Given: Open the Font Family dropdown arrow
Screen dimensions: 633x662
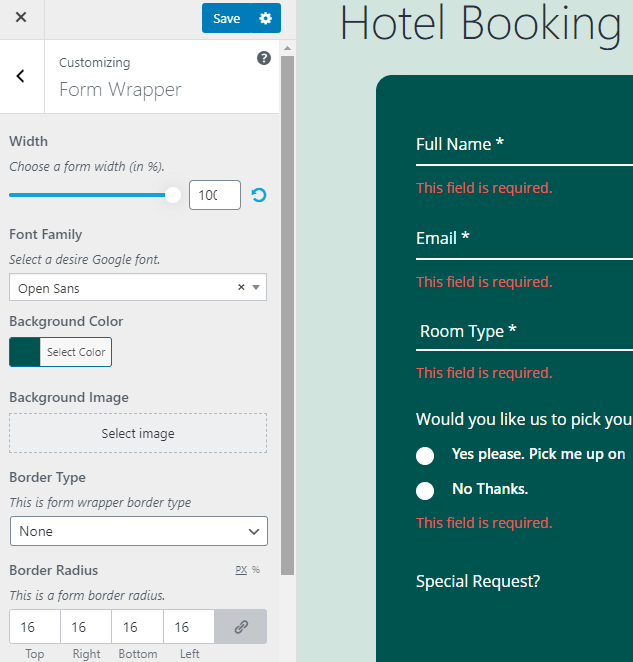Looking at the screenshot, I should 256,287.
